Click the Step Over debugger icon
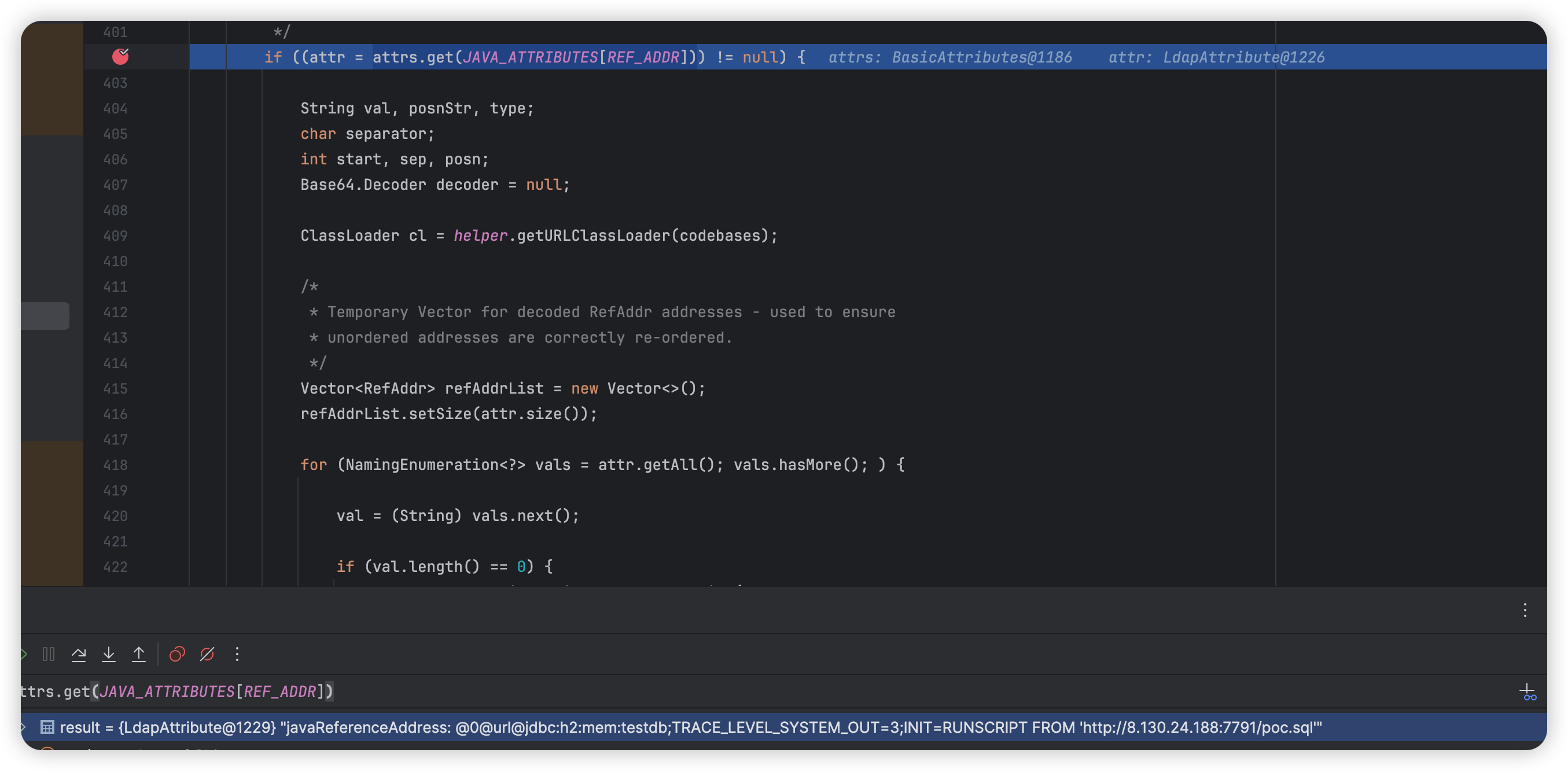This screenshot has width=1568, height=771. click(79, 654)
